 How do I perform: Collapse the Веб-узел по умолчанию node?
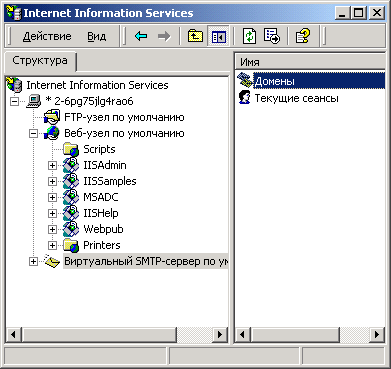pyautogui.click(x=33, y=134)
